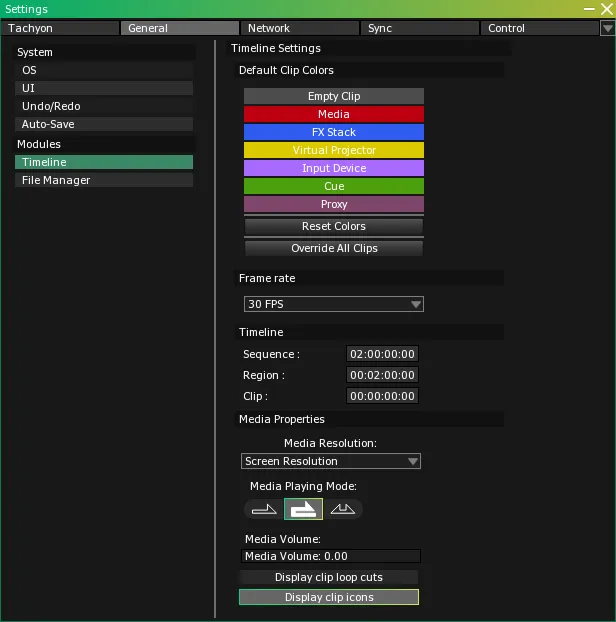Select the first media playing mode icon
Viewport: 616px width, 622px height.
pos(264,509)
